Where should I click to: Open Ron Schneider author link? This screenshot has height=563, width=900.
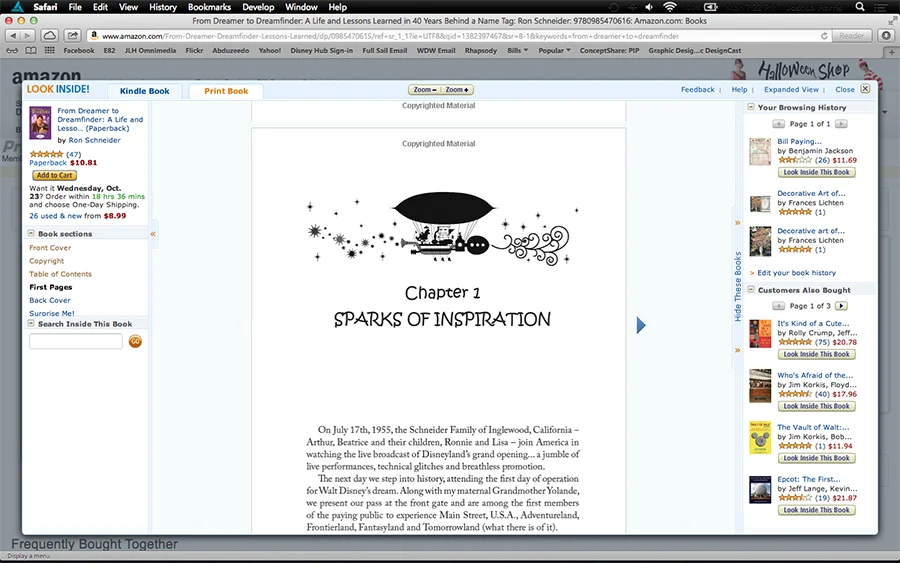94,140
